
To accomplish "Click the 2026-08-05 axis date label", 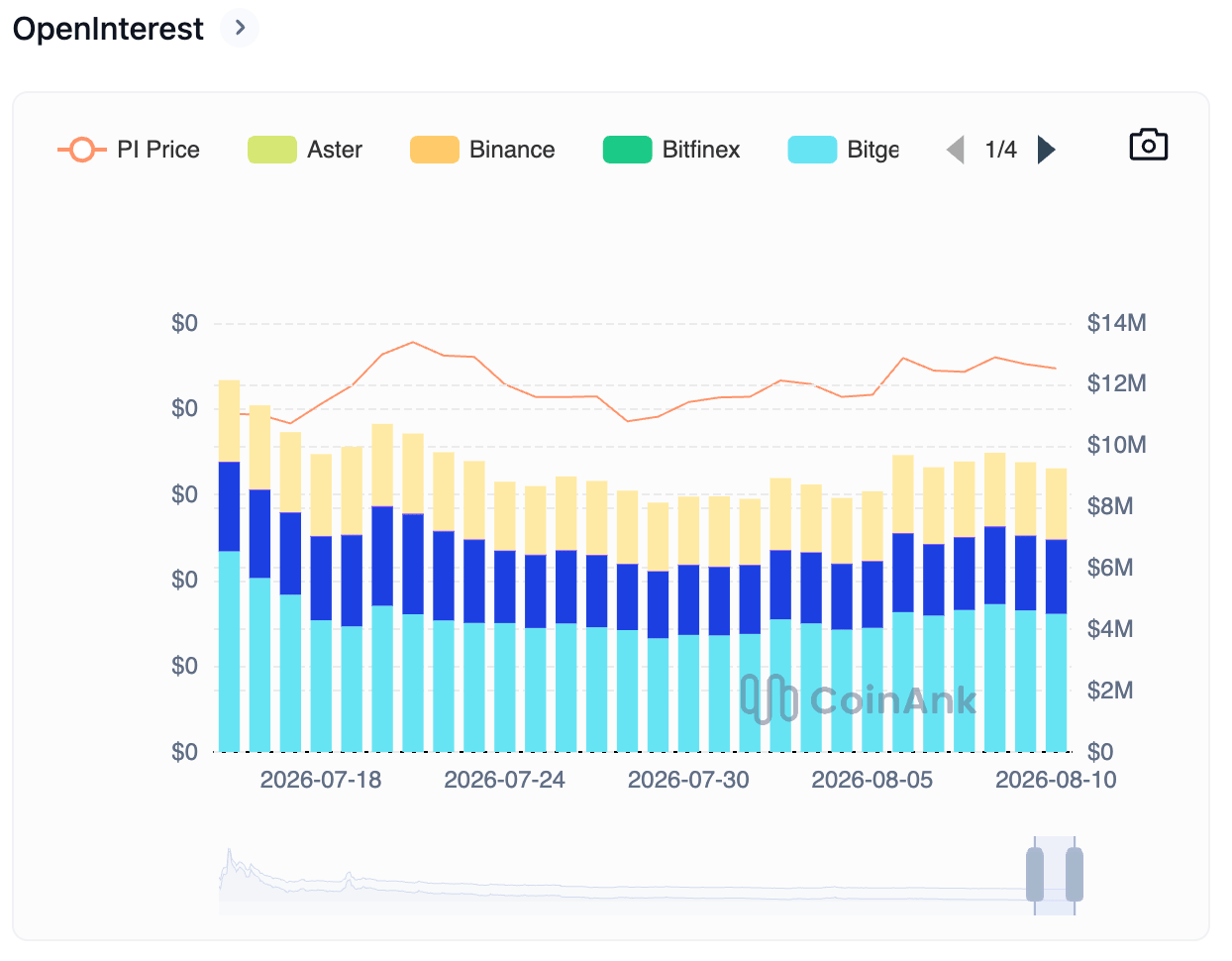I will (873, 780).
